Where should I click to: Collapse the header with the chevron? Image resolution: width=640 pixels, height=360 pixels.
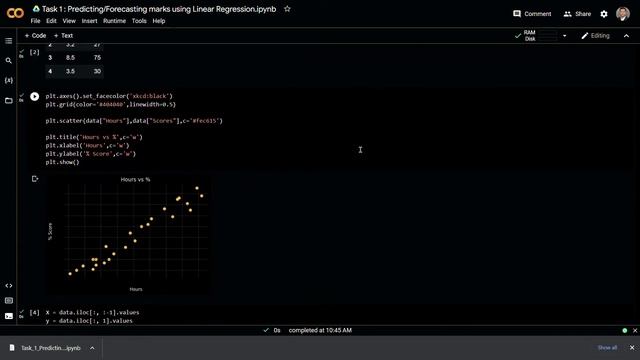pyautogui.click(x=626, y=36)
